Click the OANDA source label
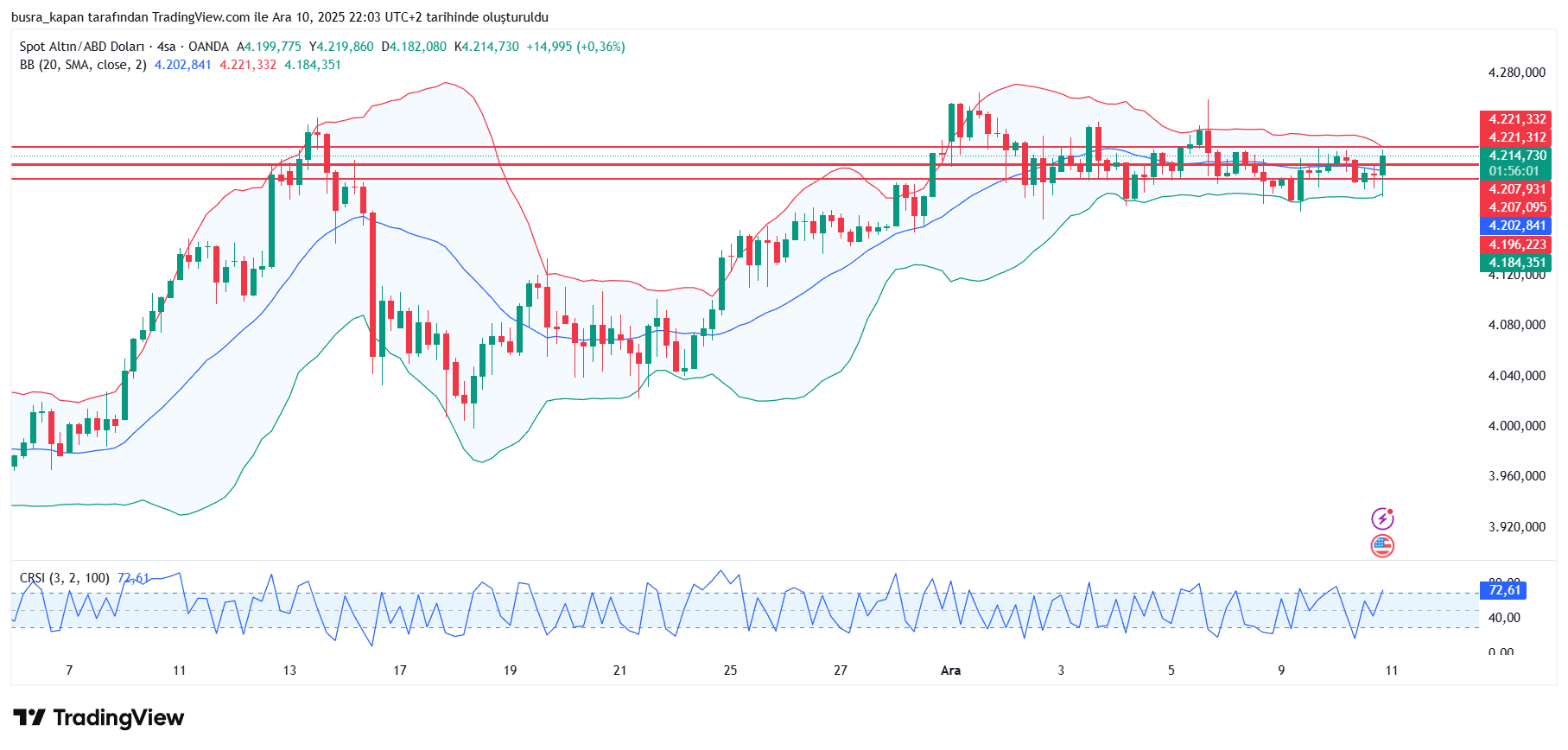Image resolution: width=1568 pixels, height=750 pixels. coord(208,47)
